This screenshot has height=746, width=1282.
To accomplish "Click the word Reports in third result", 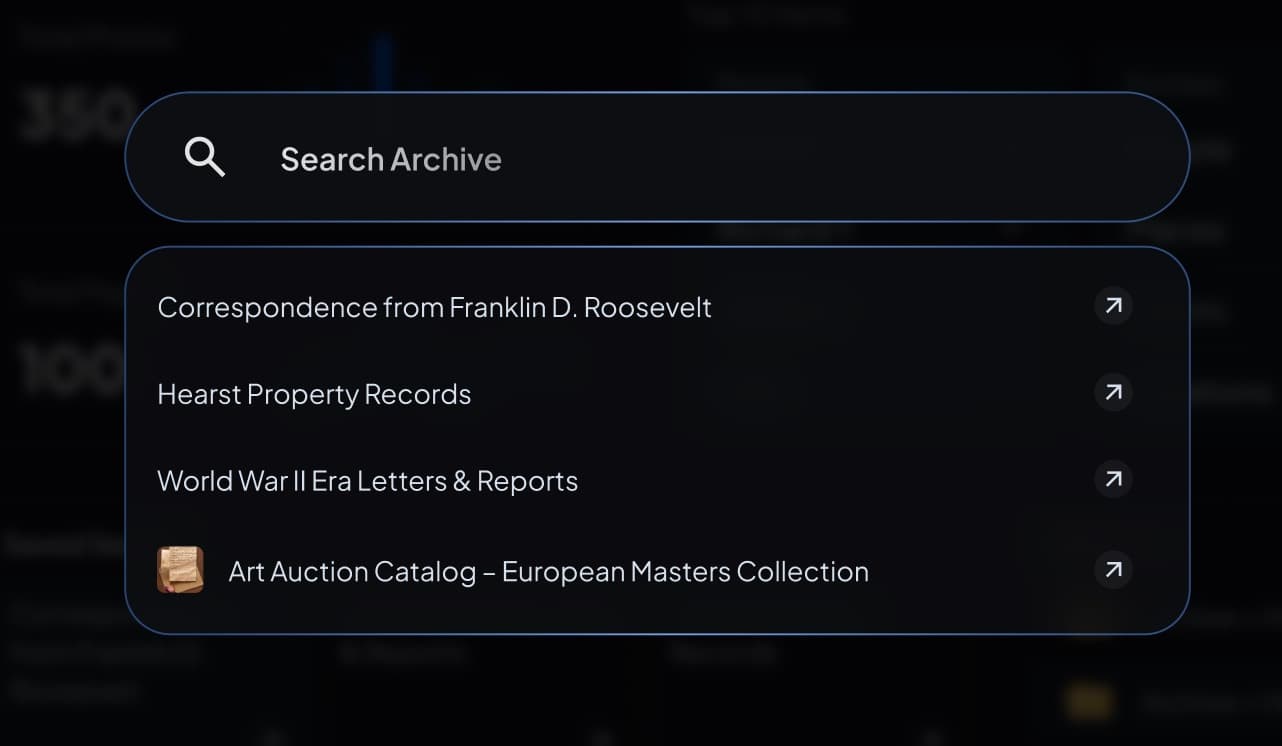I will click(x=527, y=481).
